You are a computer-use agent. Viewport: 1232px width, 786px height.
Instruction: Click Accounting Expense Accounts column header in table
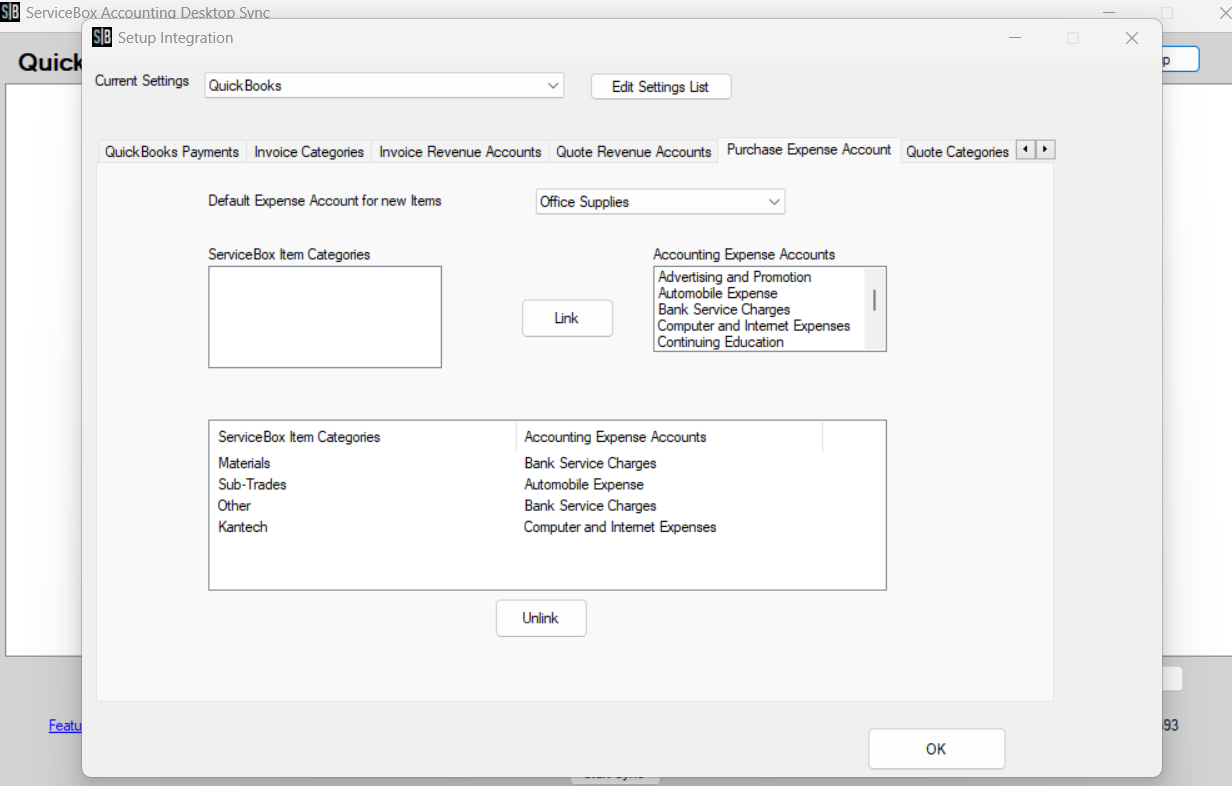[x=669, y=437]
